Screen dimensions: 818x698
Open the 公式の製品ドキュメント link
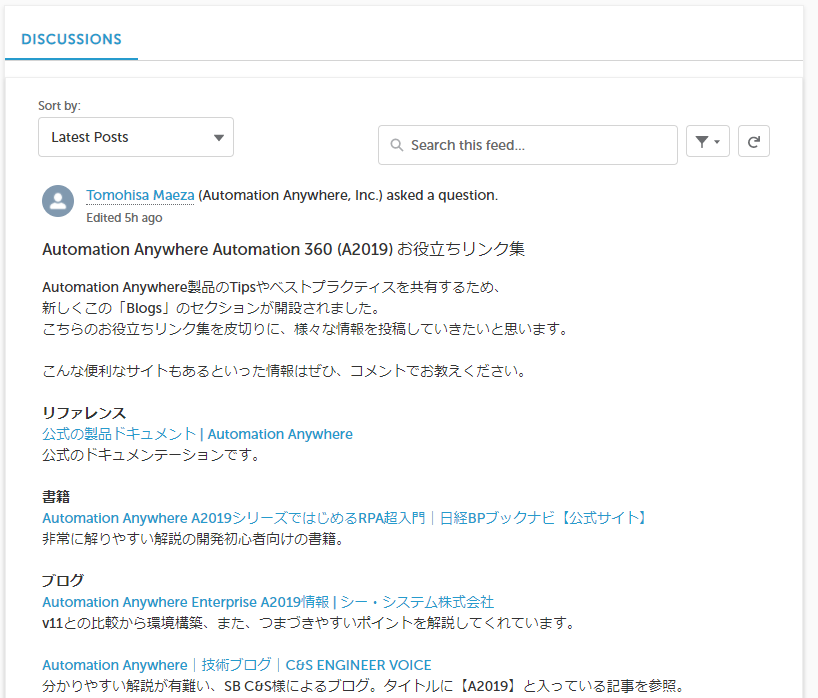pyautogui.click(x=197, y=434)
